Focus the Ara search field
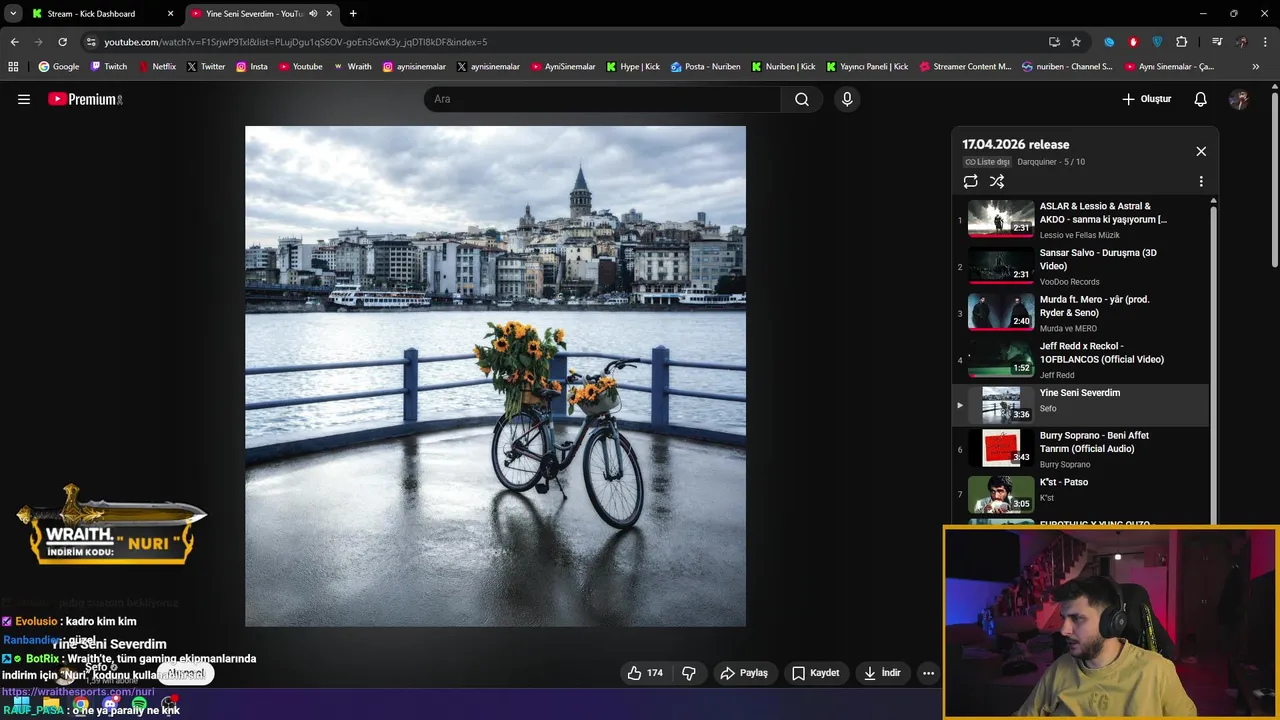The width and height of the screenshot is (1280, 720). coord(602,99)
